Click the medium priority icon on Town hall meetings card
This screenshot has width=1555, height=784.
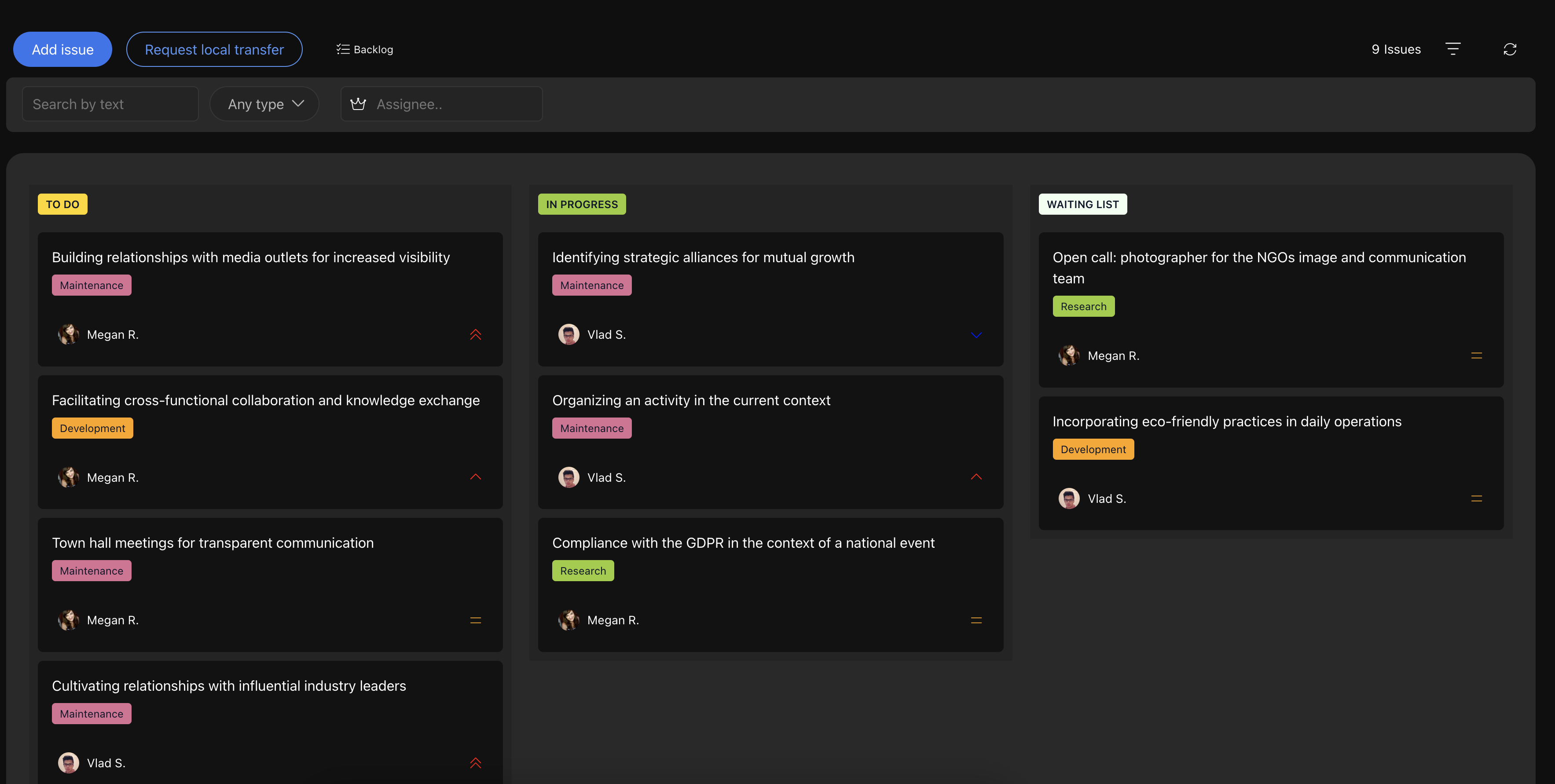tap(475, 620)
